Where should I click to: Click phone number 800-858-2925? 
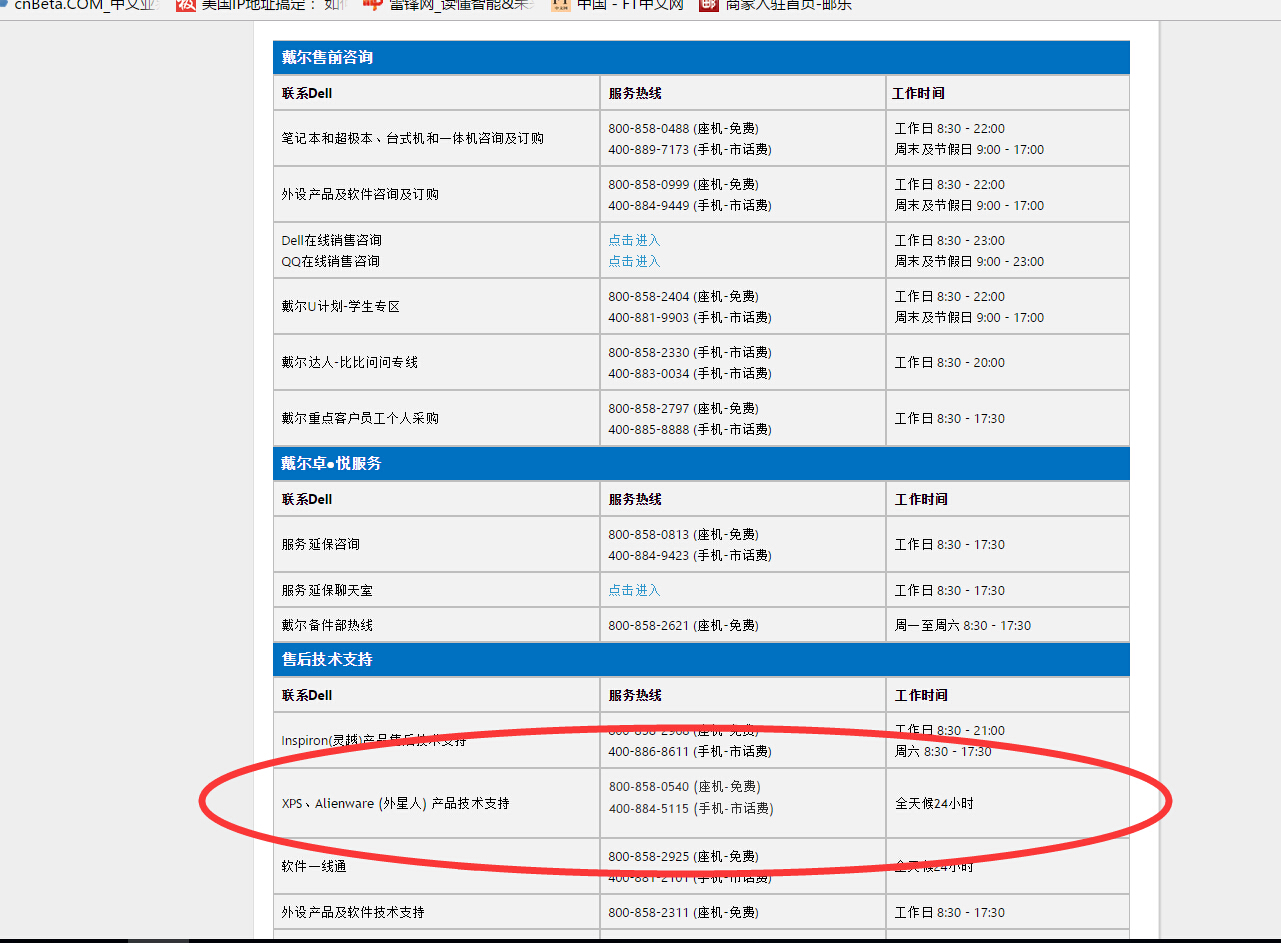[x=649, y=856]
